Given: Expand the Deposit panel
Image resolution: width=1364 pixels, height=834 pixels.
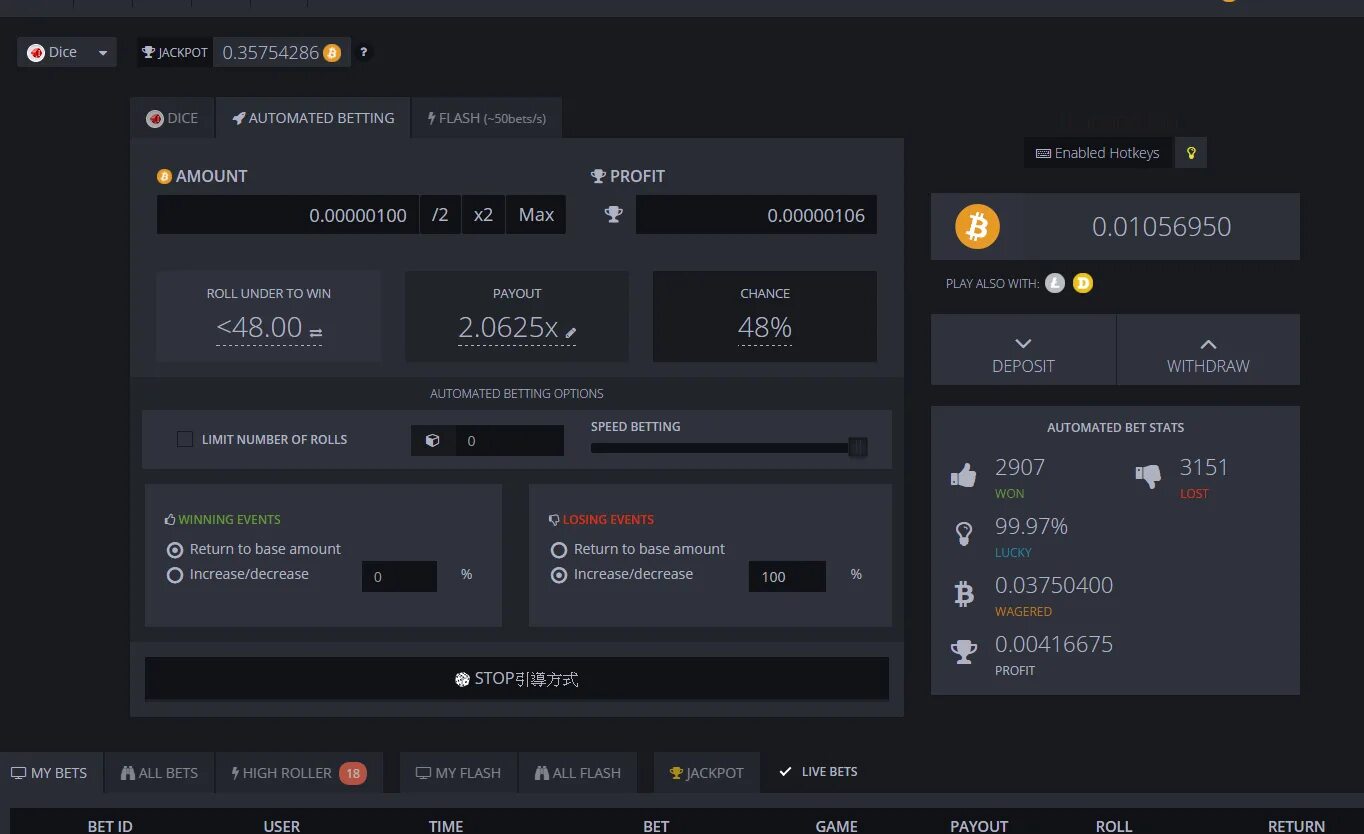Looking at the screenshot, I should point(1023,350).
